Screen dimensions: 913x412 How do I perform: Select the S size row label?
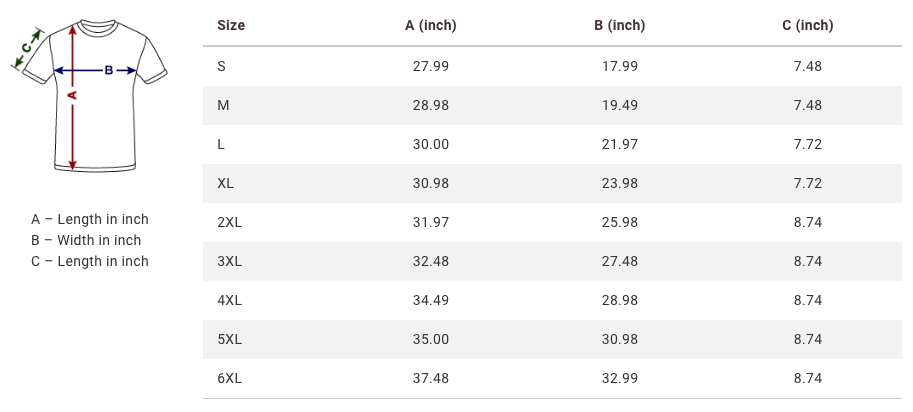[x=221, y=66]
